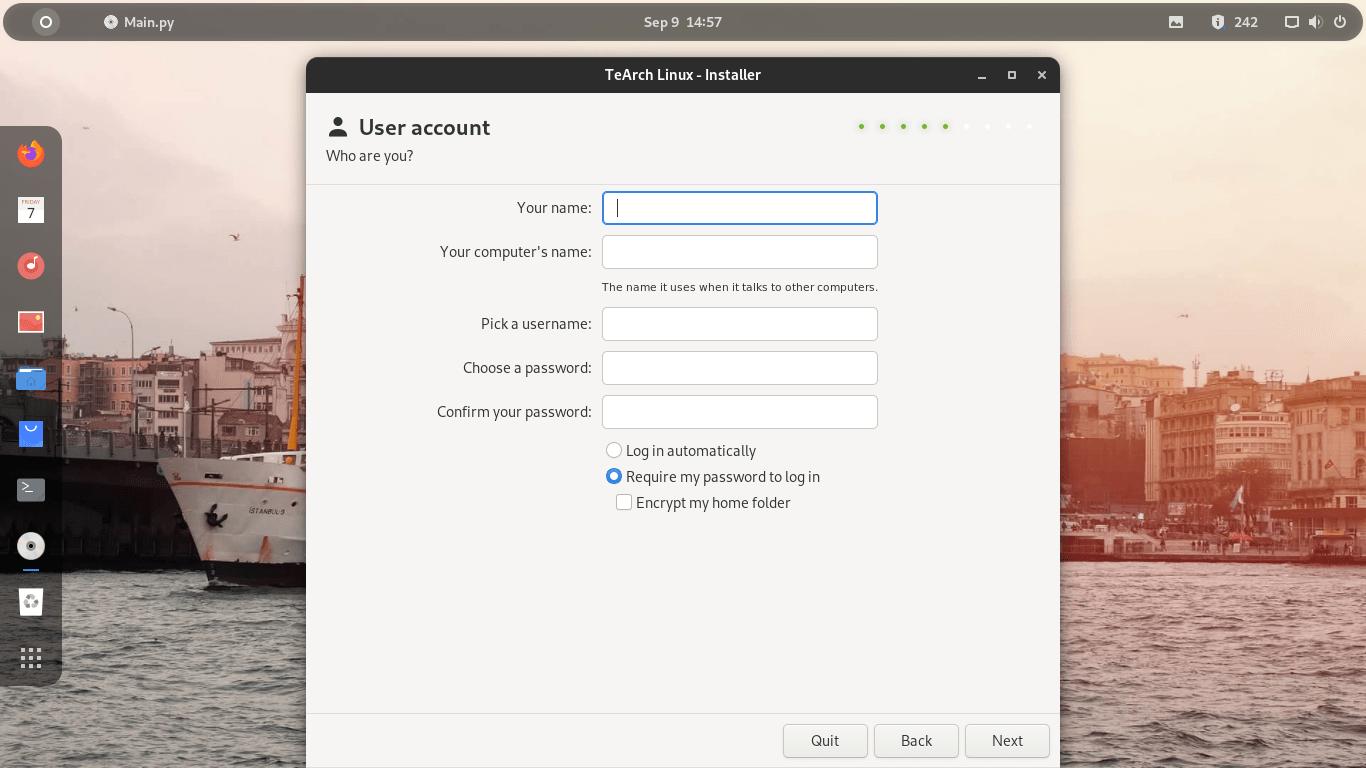Click the volume icon in top bar
Image resolution: width=1366 pixels, height=768 pixels.
pos(1316,22)
